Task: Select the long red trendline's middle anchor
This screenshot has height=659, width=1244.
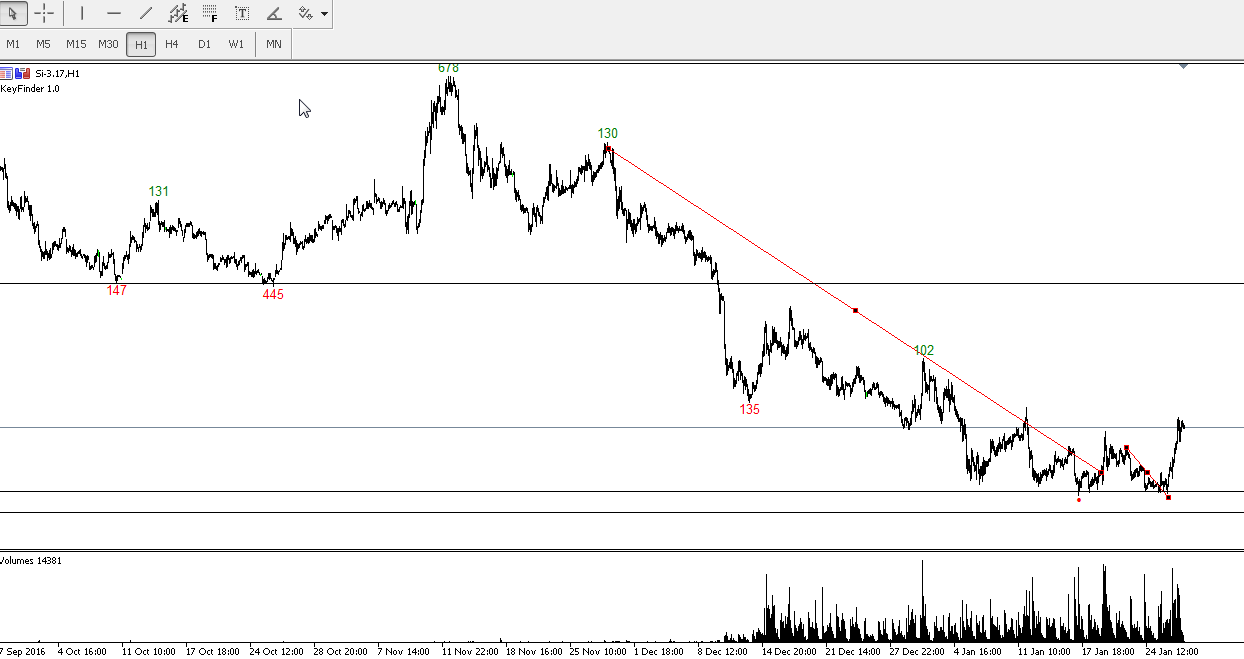Action: coord(855,310)
